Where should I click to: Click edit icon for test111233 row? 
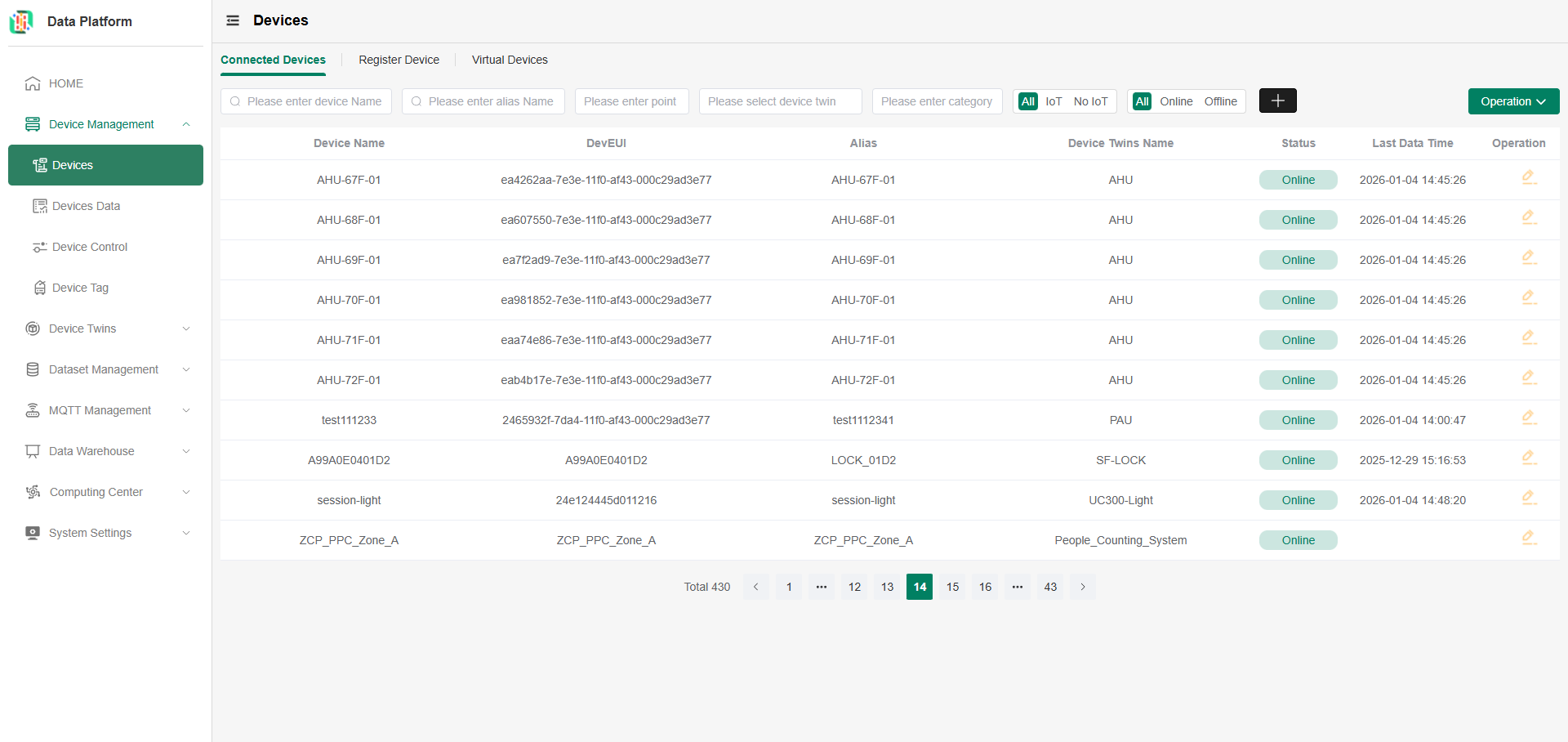1528,418
